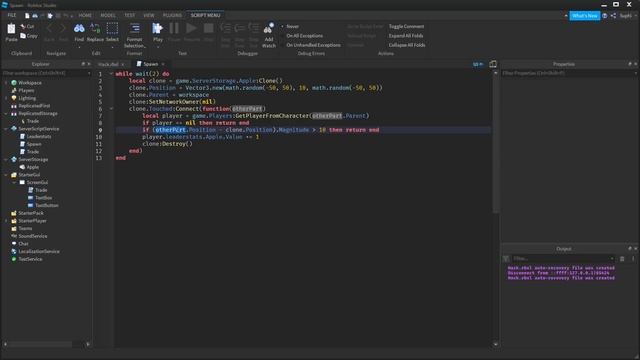
Task: Click the Cut scissors icon
Action: (x=23, y=26)
